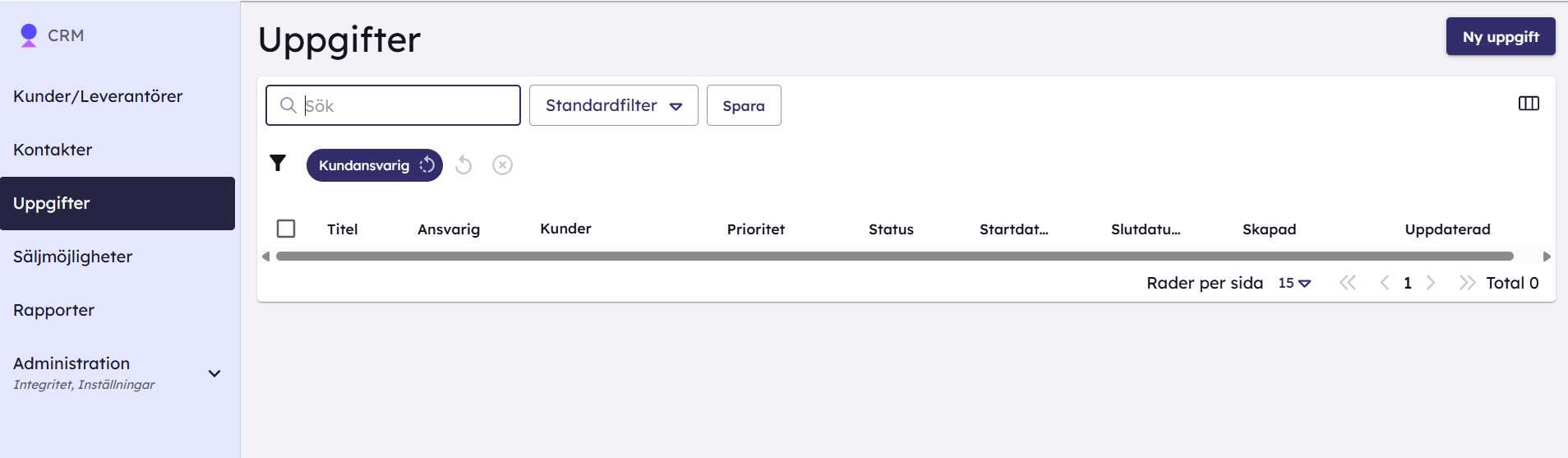Click the undo filters arrow icon
This screenshot has width=1568, height=458.
point(463,165)
